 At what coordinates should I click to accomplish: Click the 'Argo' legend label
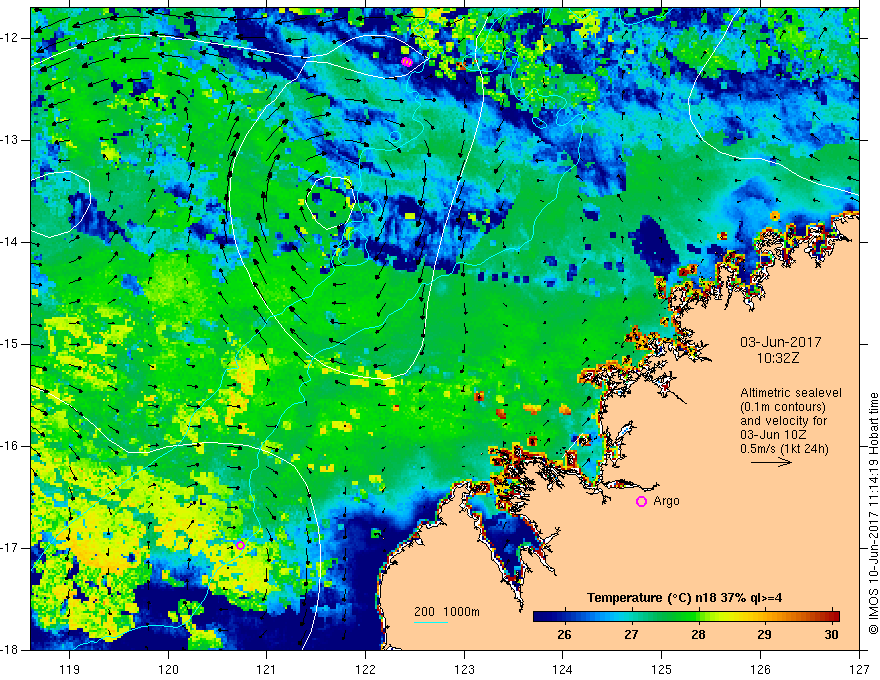666,501
